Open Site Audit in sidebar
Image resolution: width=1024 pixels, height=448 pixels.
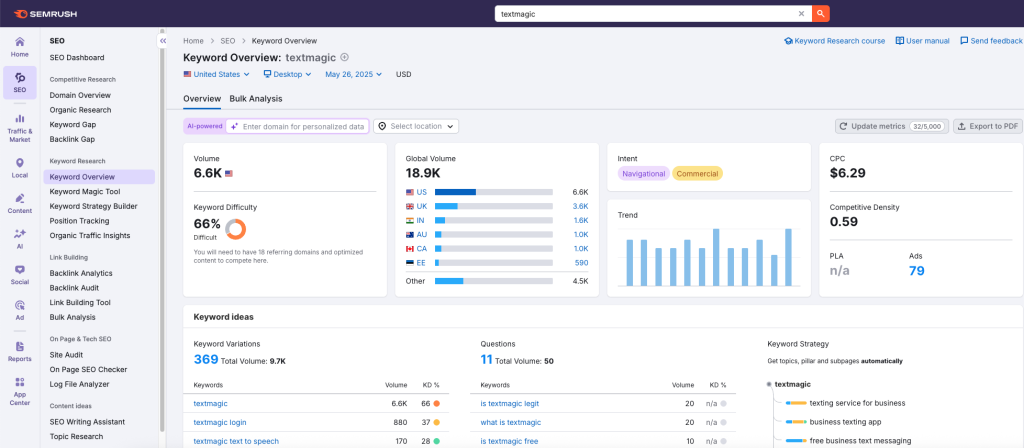click(x=68, y=355)
